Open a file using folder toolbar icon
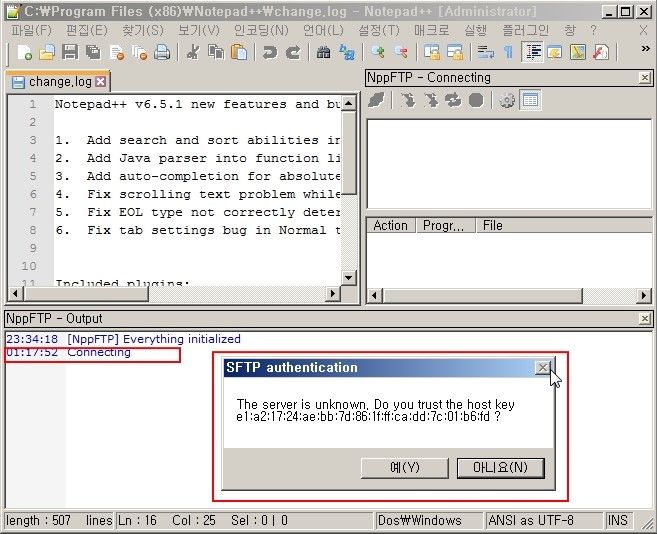Image resolution: width=657 pixels, height=534 pixels. (x=47, y=52)
